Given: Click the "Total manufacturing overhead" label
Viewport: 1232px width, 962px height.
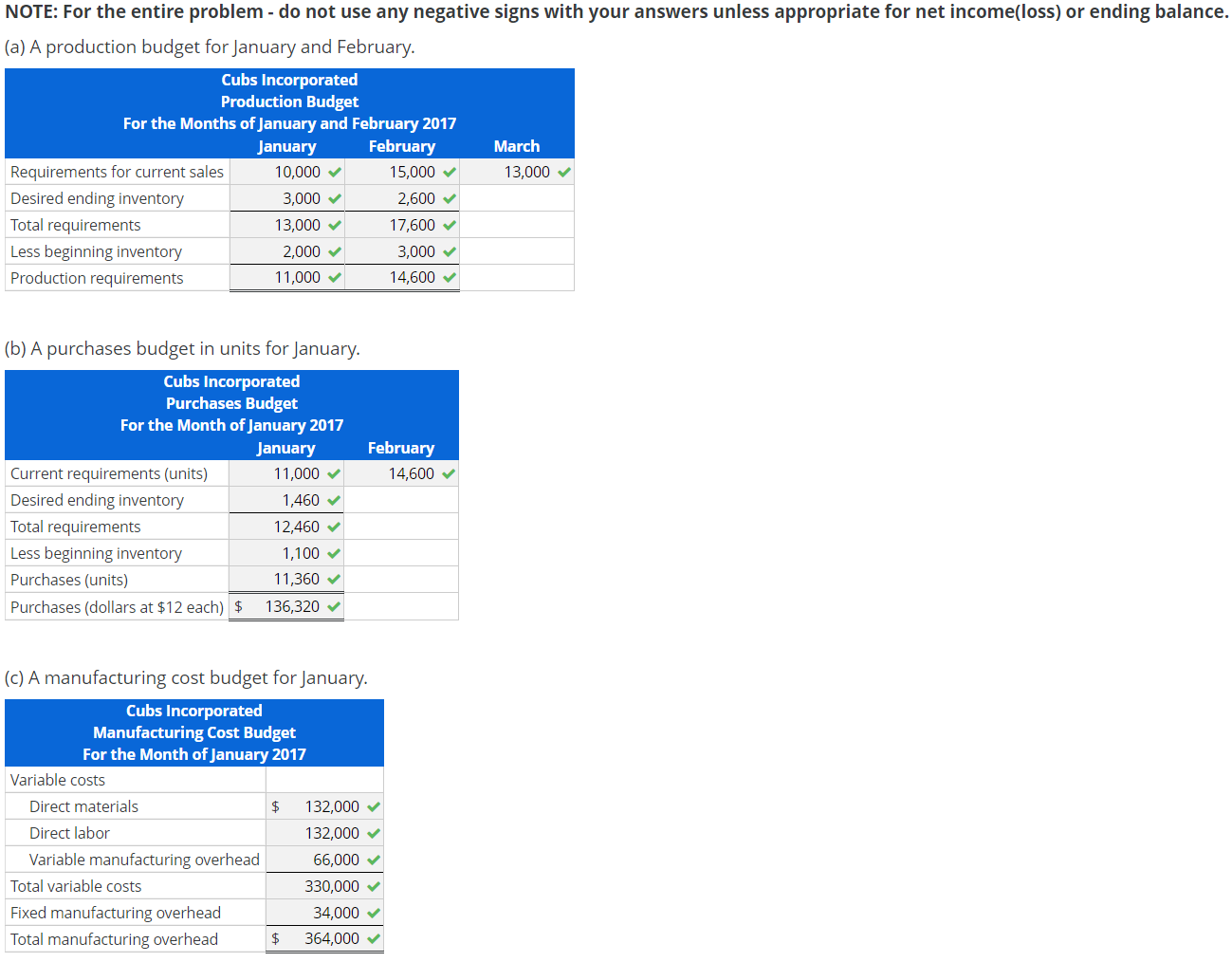Looking at the screenshot, I should coord(114,939).
